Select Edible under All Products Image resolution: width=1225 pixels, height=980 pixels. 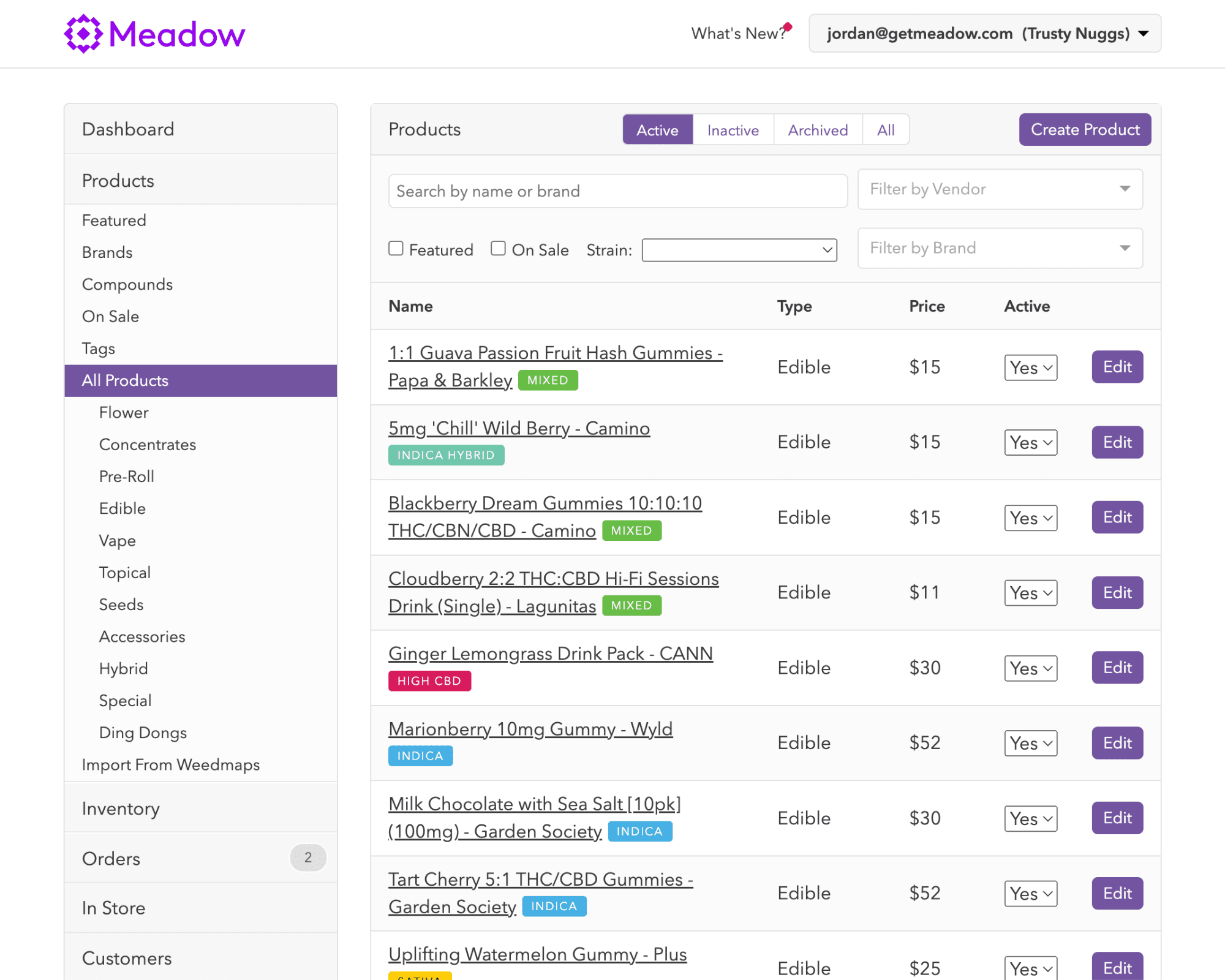(122, 508)
